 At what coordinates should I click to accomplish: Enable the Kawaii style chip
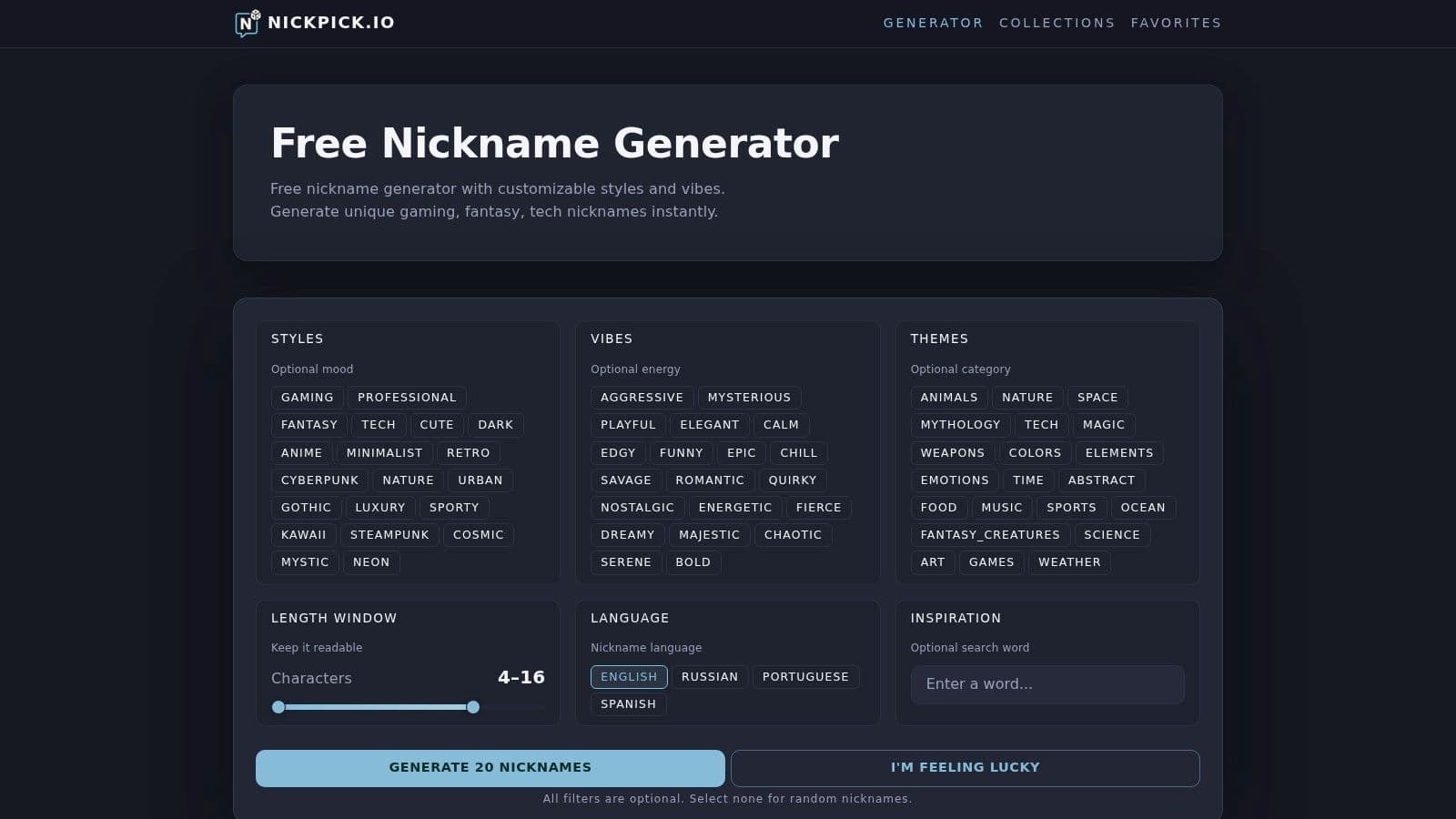click(303, 535)
